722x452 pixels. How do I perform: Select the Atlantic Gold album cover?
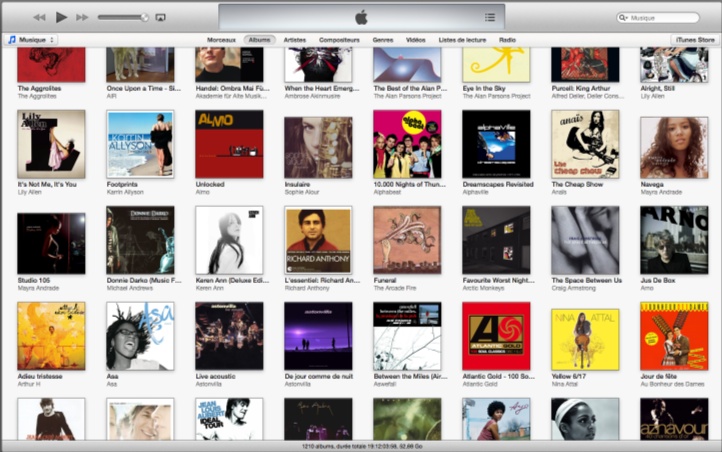pos(496,336)
